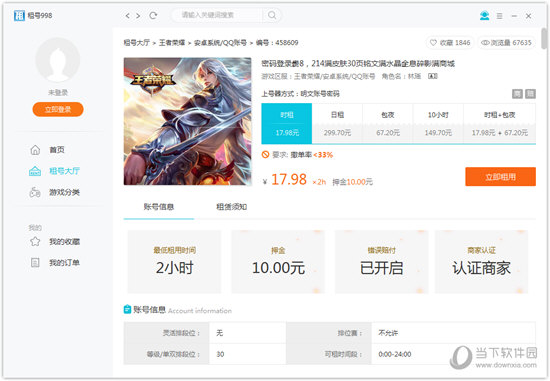This screenshot has height=381, width=550.
Task: Open the 首页 sidebar item
Action: [x=57, y=150]
